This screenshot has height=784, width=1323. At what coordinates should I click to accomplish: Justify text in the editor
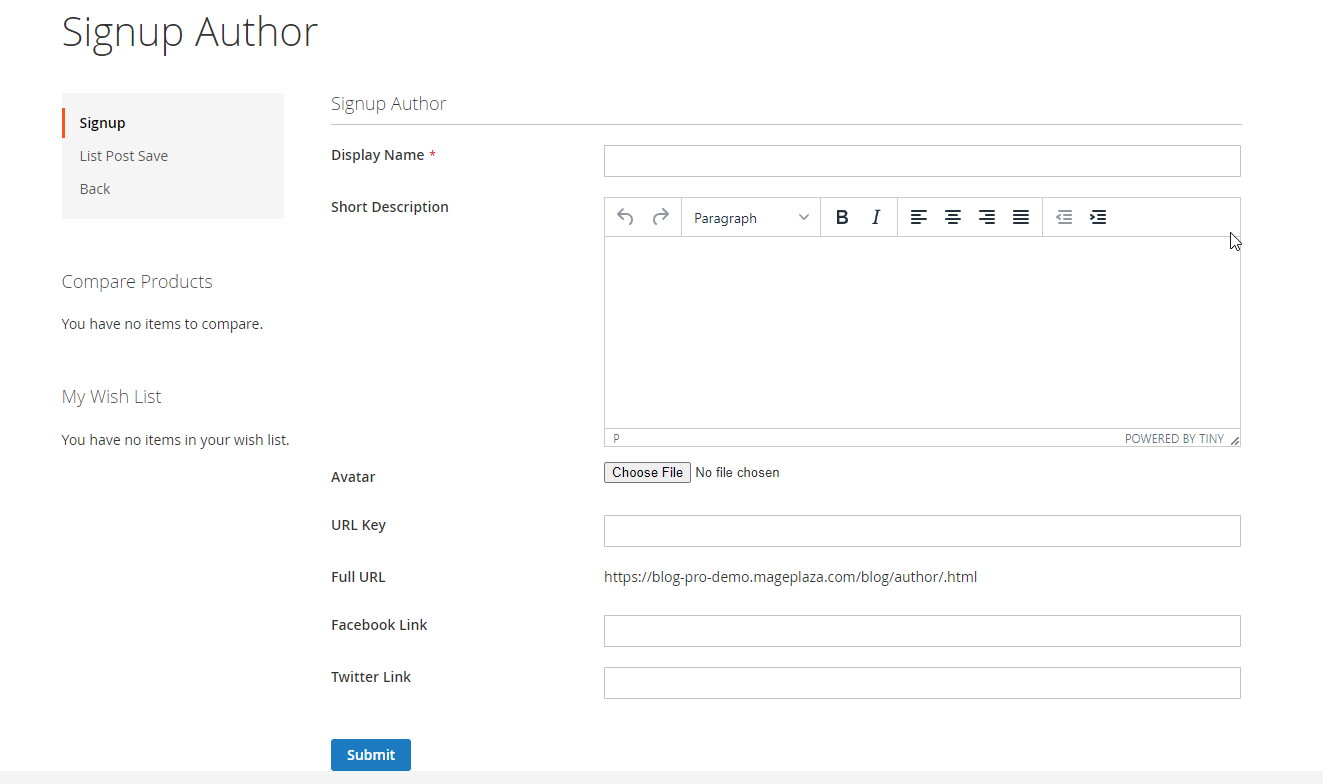(1021, 217)
